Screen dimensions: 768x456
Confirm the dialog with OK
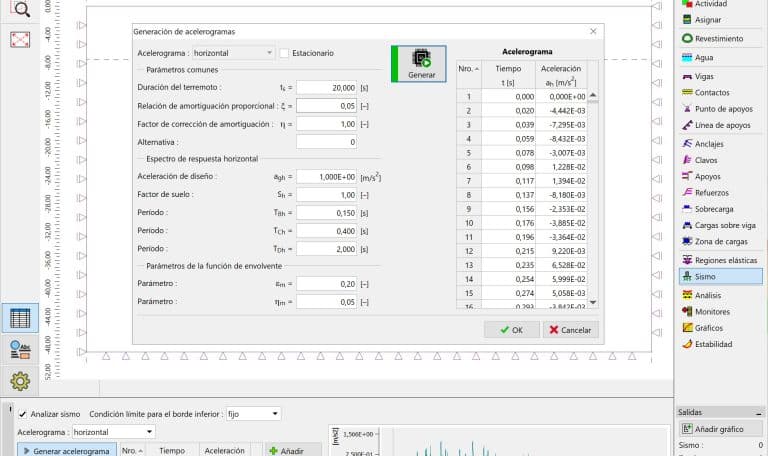tap(512, 330)
